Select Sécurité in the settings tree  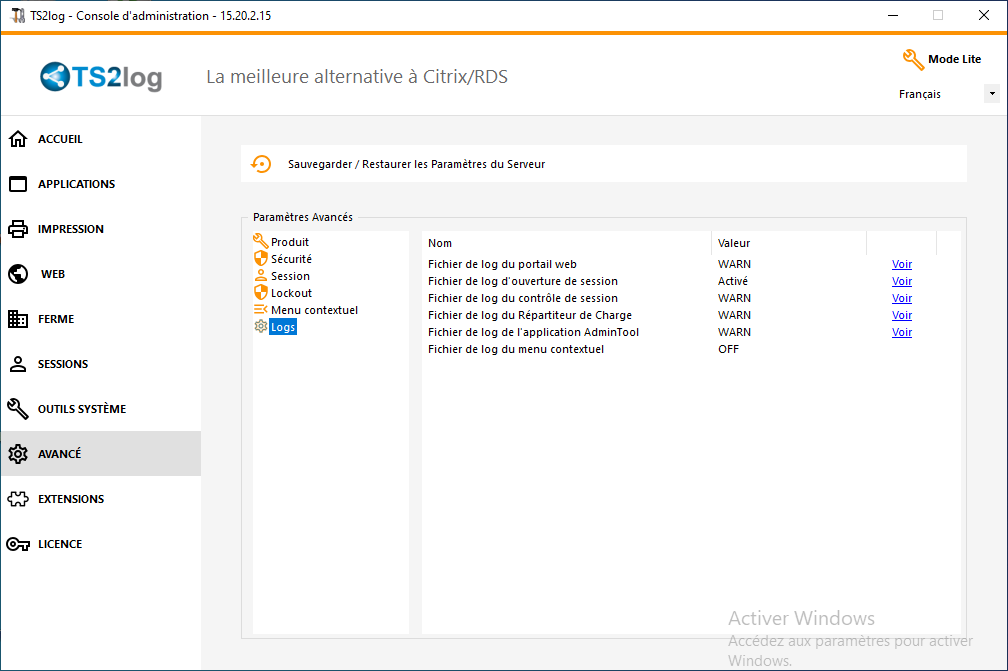pos(291,259)
